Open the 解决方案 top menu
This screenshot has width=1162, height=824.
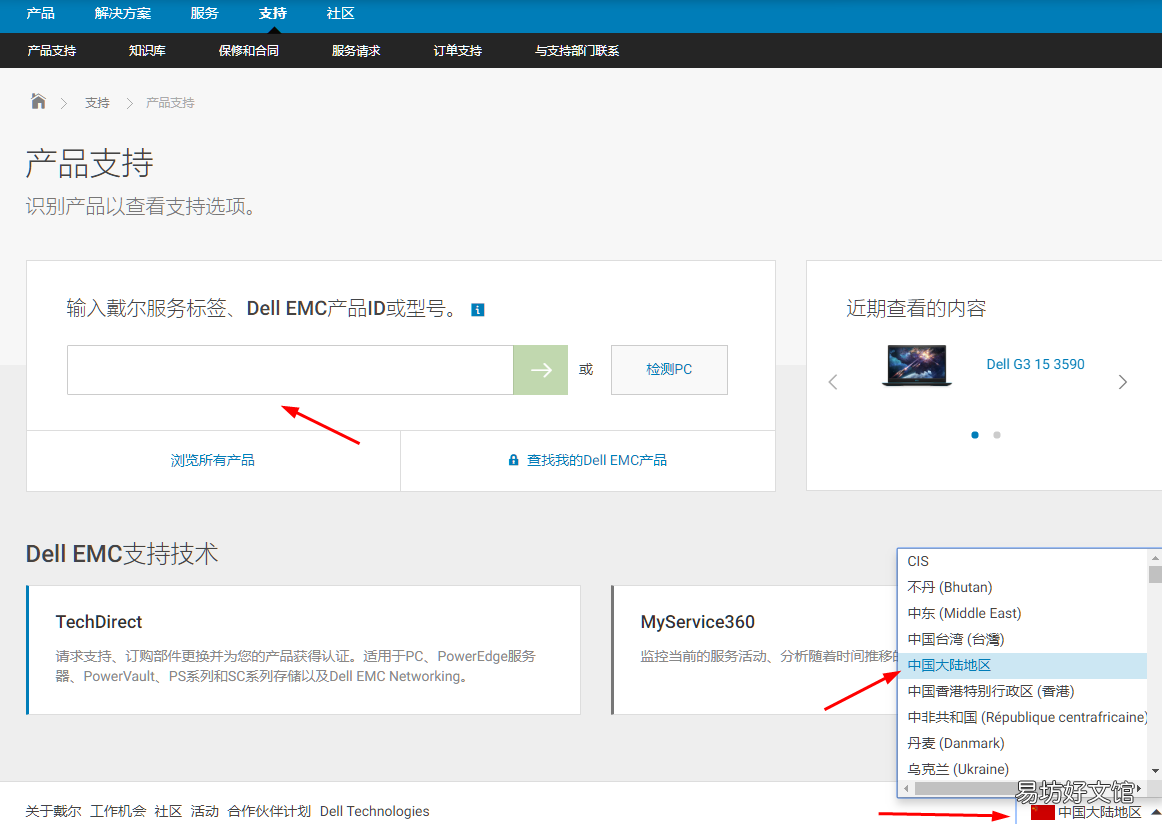[x=123, y=13]
